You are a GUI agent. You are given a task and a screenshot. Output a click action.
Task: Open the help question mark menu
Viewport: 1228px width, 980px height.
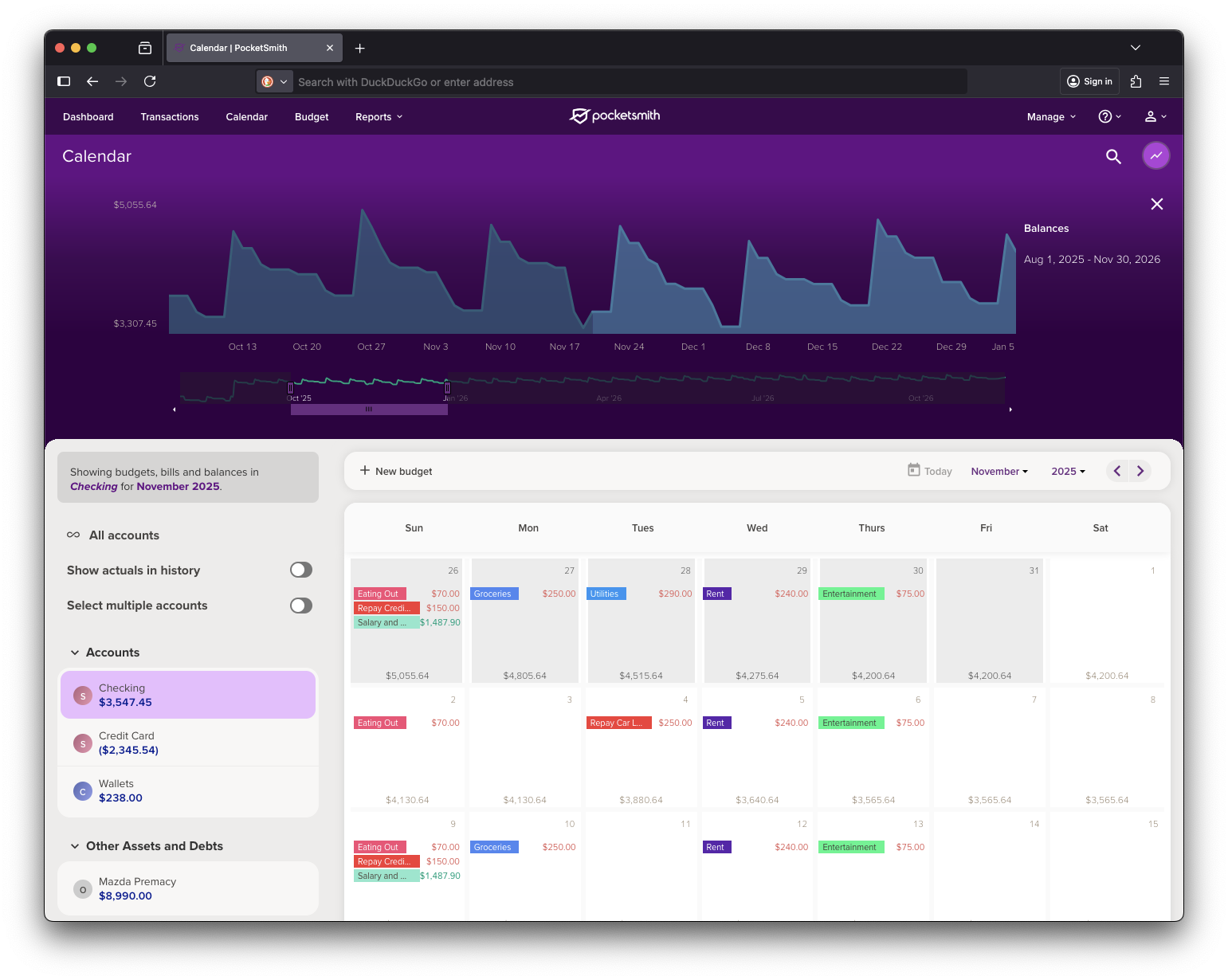tap(1109, 116)
